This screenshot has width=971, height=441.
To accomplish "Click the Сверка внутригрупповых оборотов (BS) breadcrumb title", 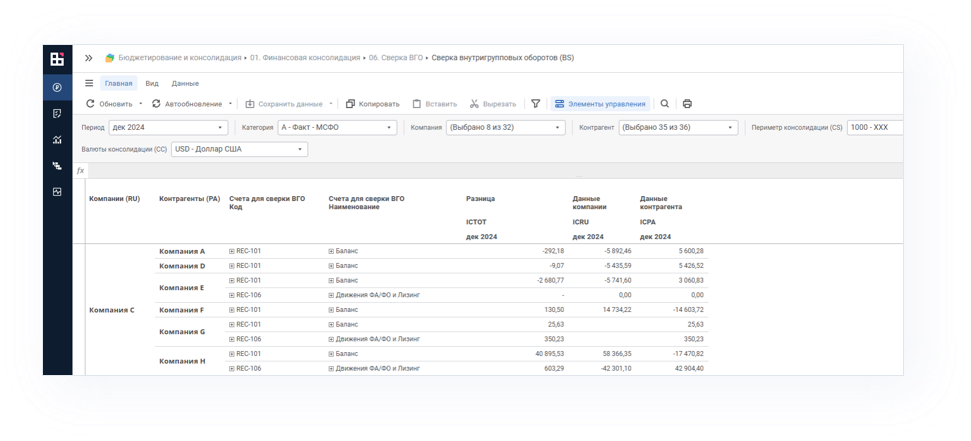I will 503,58.
